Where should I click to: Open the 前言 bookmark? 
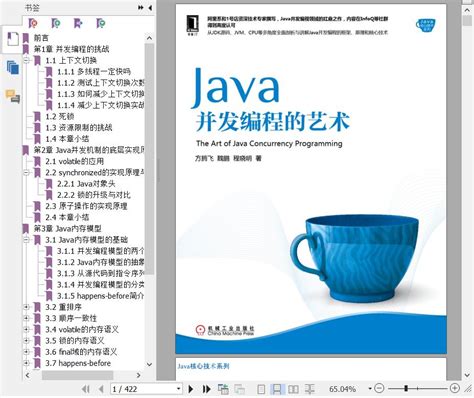[41, 38]
